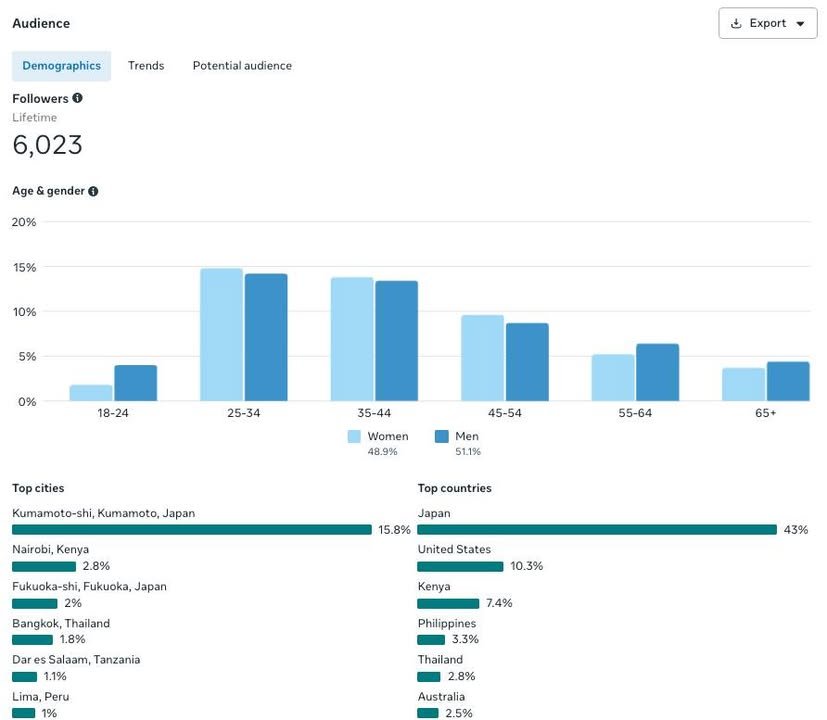Image resolution: width=827 pixels, height=720 pixels.
Task: Click the info icon beside Age & gender
Action: tap(93, 191)
